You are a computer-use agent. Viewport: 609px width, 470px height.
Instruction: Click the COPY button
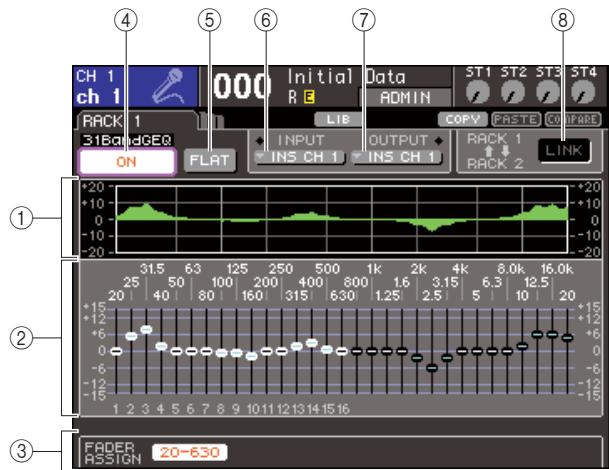[462, 120]
